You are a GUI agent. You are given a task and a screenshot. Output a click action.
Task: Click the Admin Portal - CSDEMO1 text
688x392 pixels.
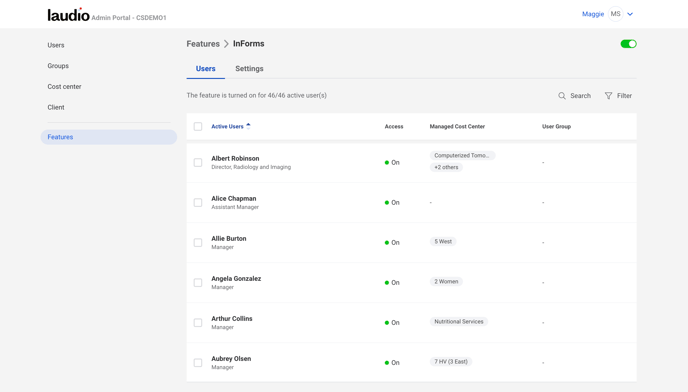(x=129, y=18)
